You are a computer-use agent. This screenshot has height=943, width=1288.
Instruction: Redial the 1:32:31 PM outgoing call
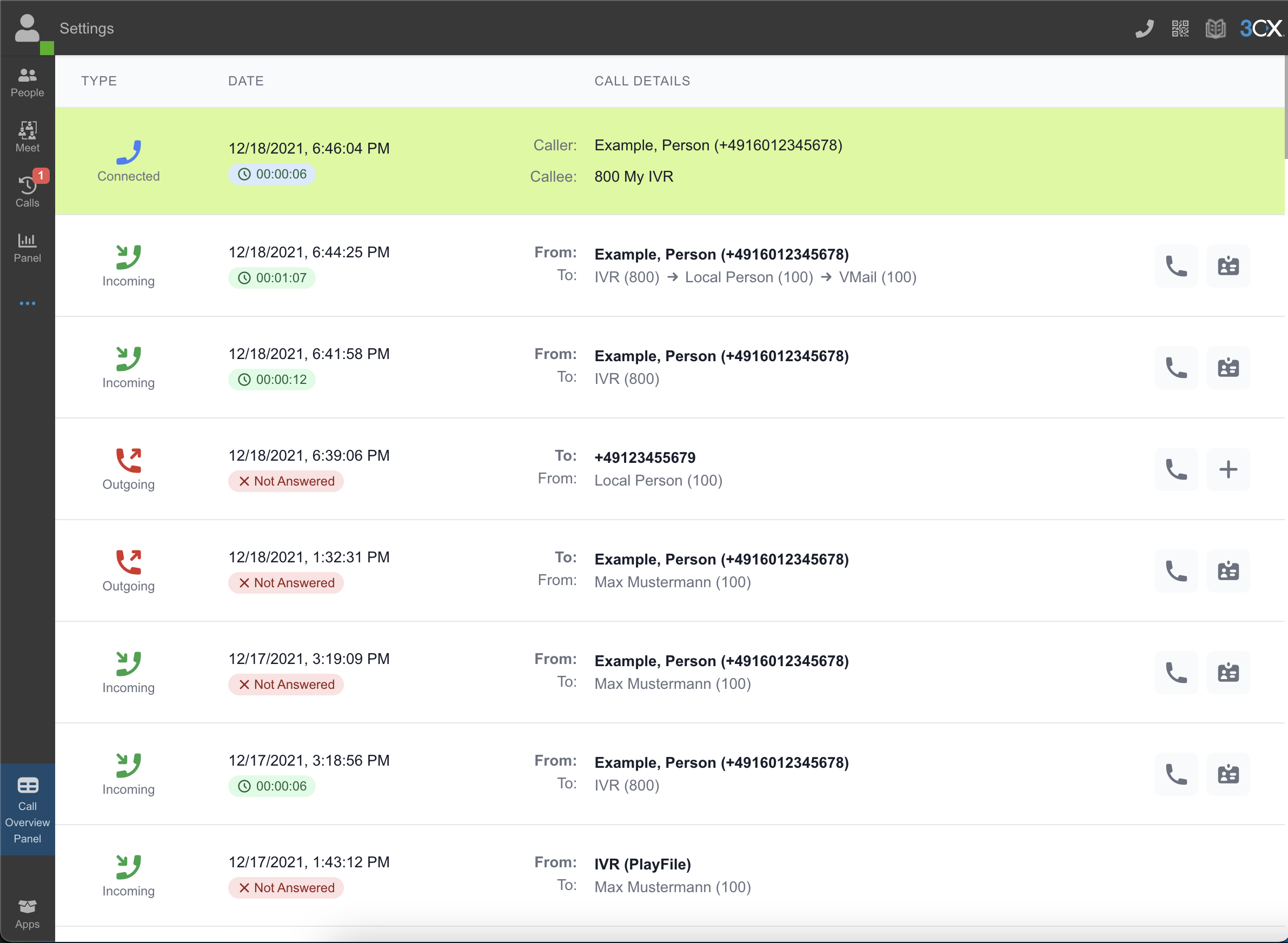[1176, 571]
